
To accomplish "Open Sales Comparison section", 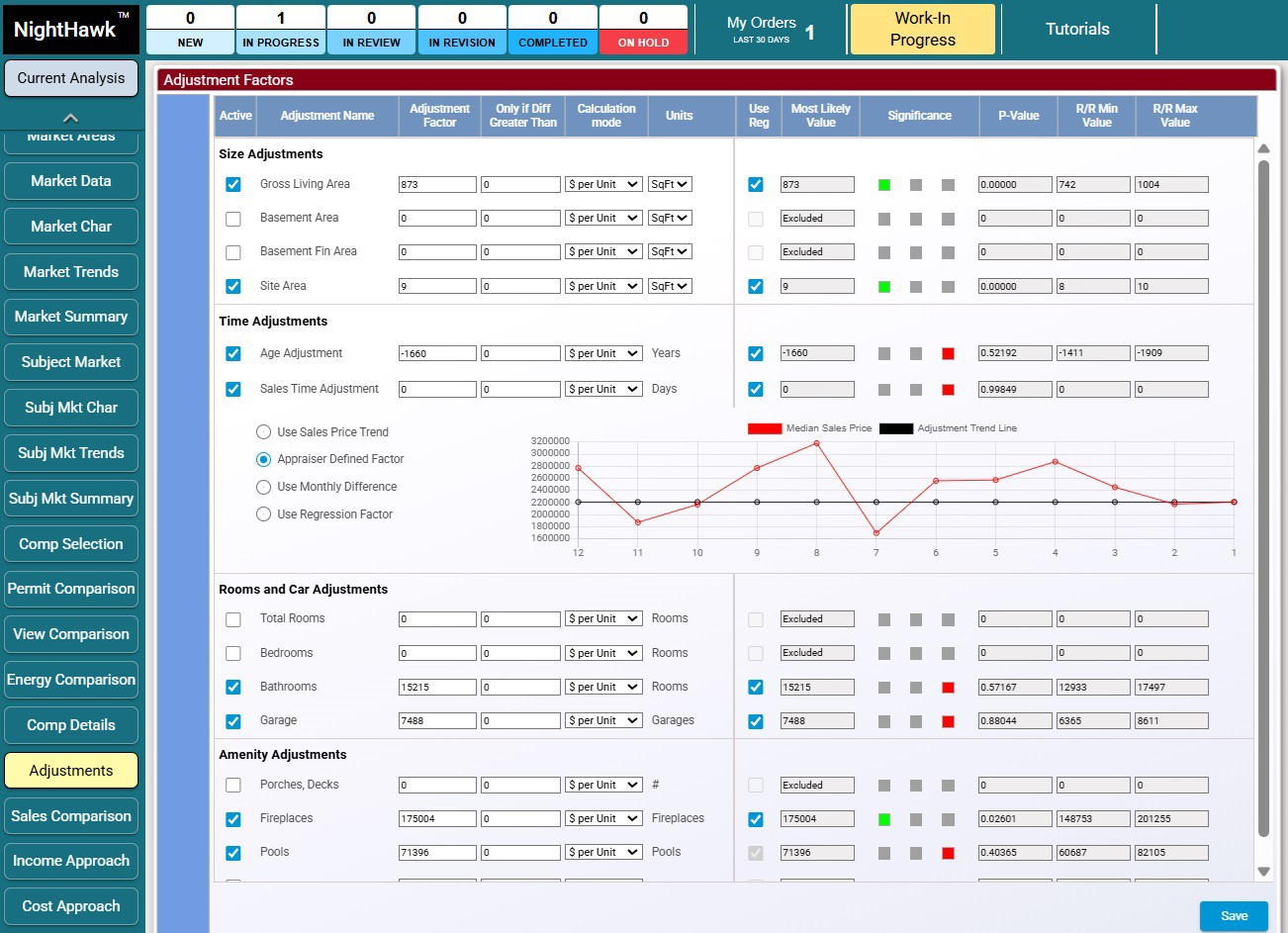I will coord(71,816).
